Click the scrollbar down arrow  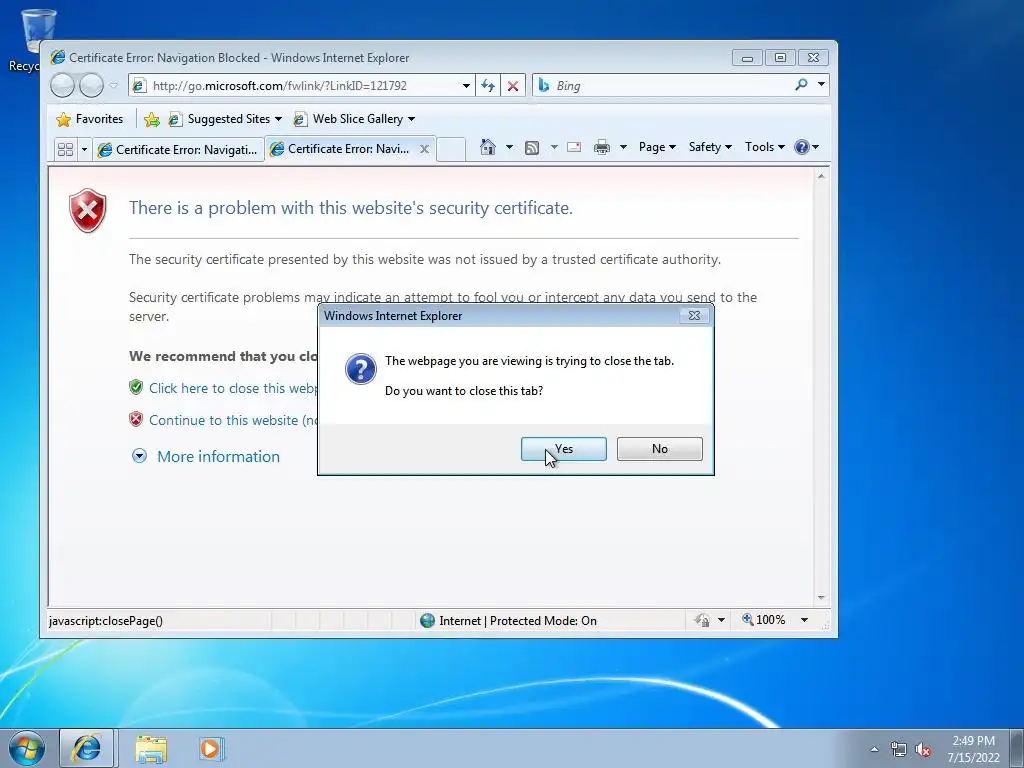(822, 598)
